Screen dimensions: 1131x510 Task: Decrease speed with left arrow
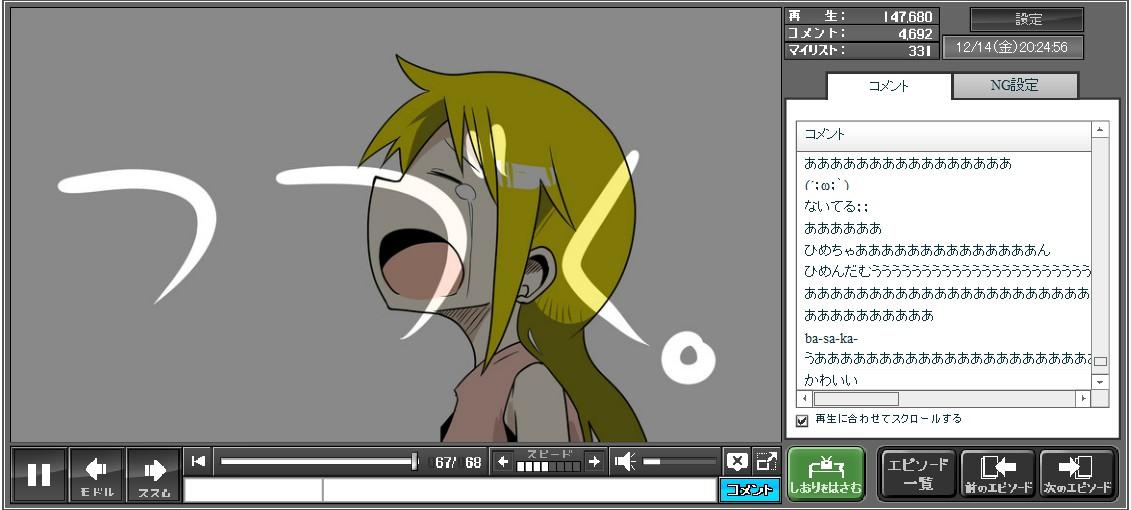503,461
